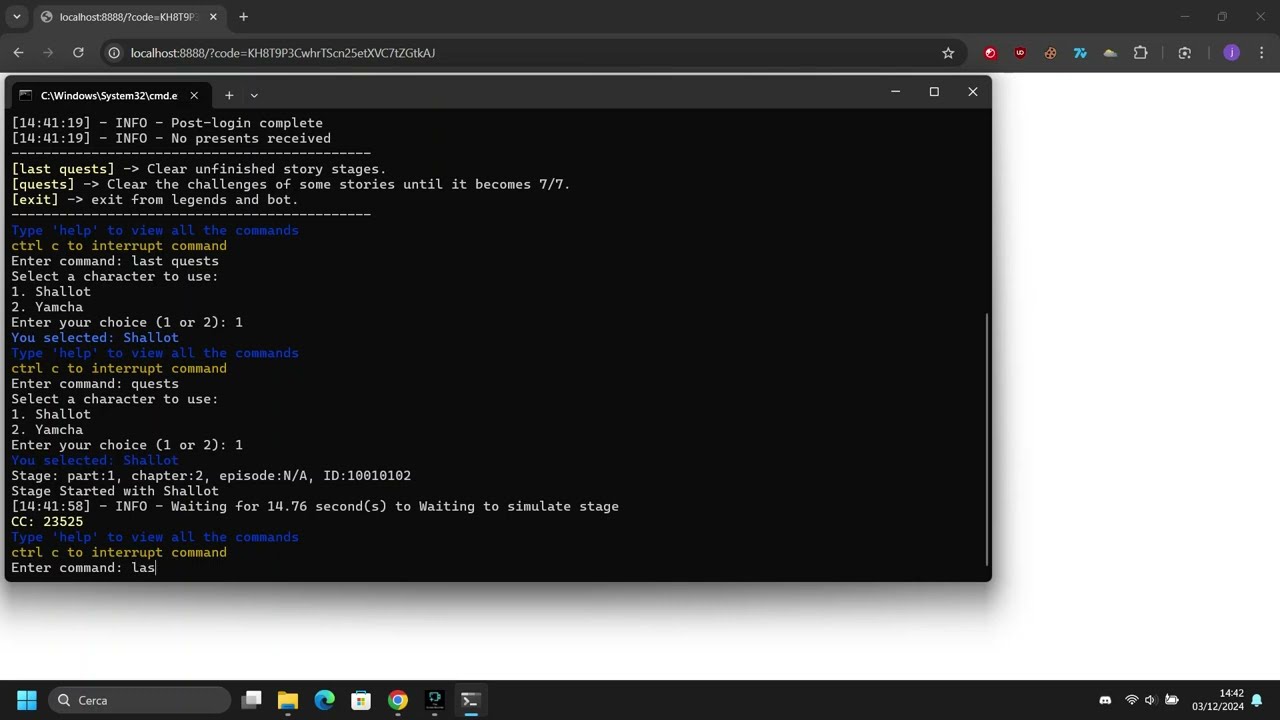
Task: Open Task View on the taskbar
Action: (x=252, y=700)
